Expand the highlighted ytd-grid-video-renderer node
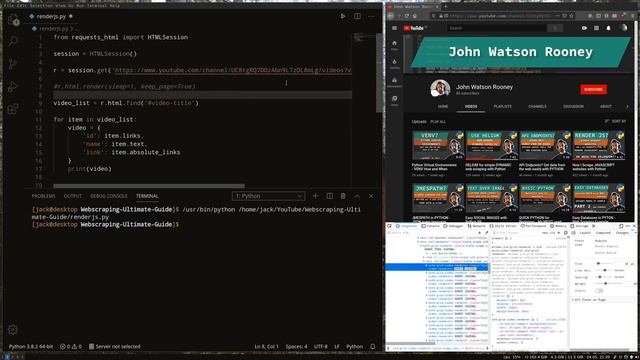 [x=426, y=266]
